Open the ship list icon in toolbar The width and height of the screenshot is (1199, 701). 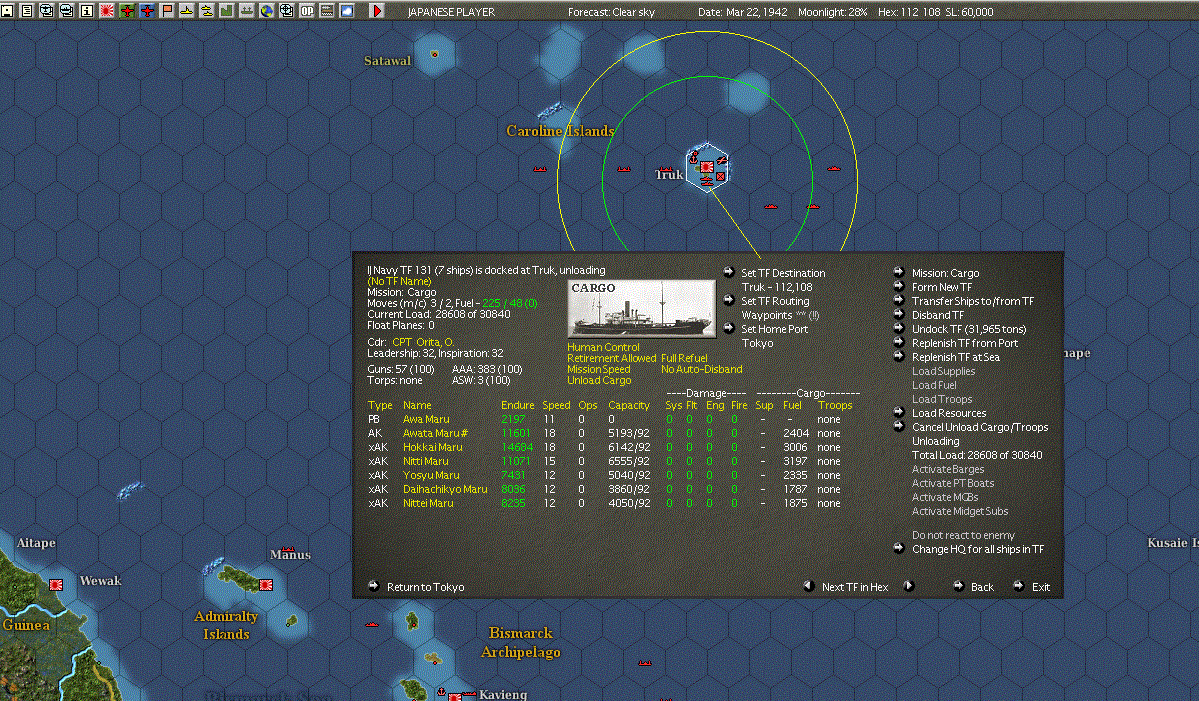67,11
